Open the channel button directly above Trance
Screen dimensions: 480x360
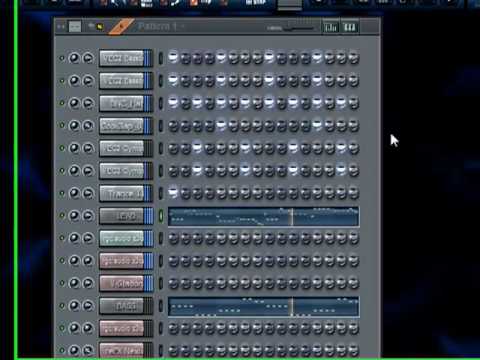click(122, 171)
